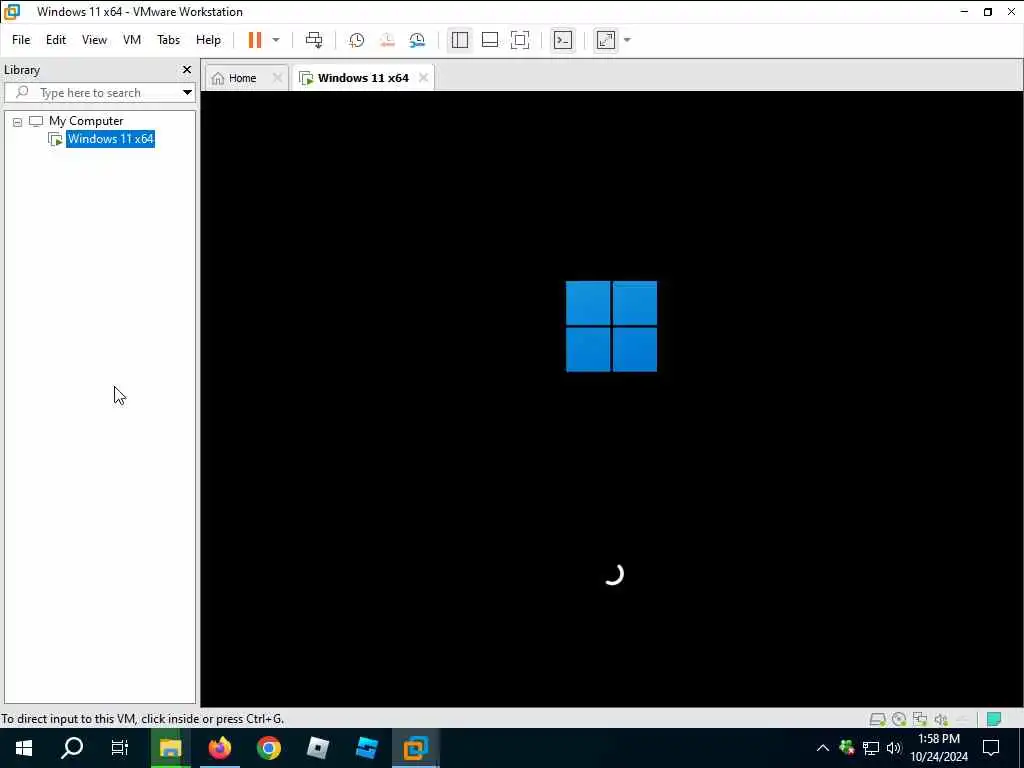This screenshot has height=768, width=1024.
Task: Collapse the My Computer tree node
Action: (18, 122)
